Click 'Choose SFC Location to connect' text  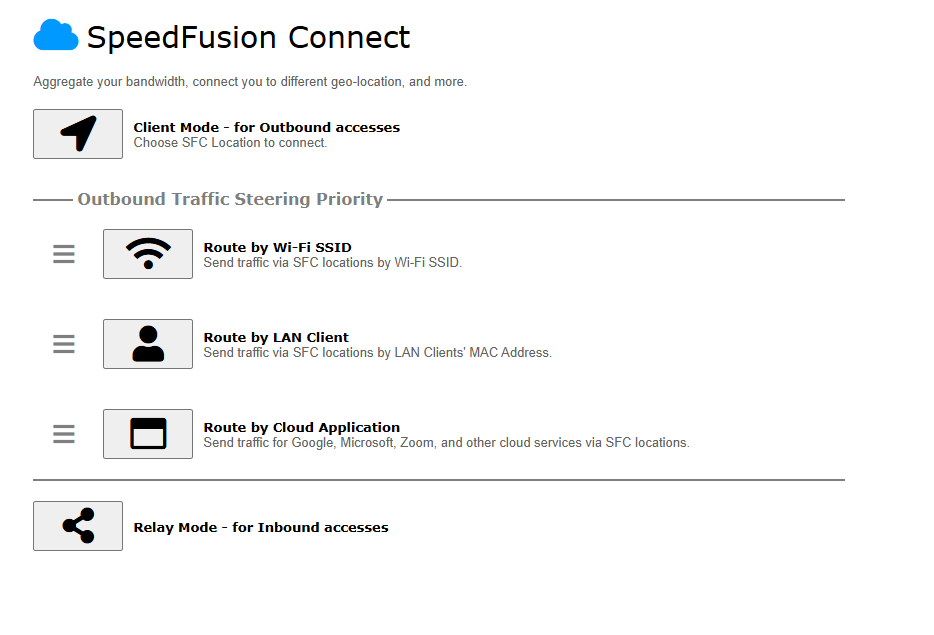pyautogui.click(x=231, y=143)
